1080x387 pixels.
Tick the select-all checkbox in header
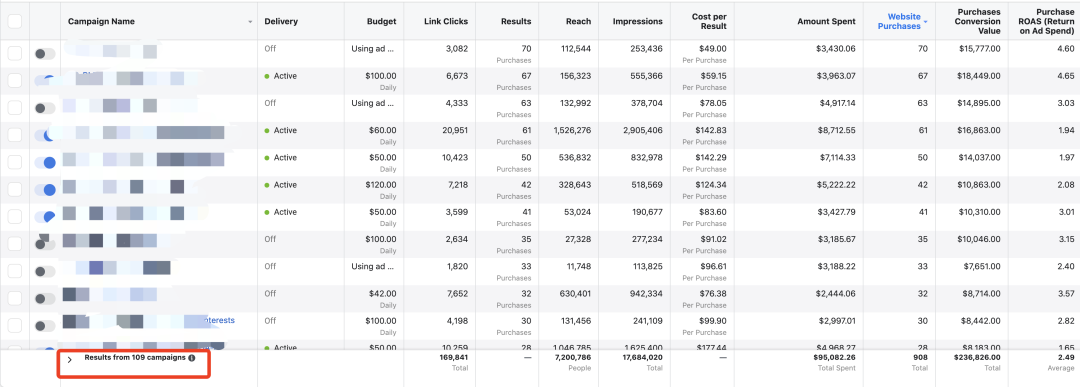coord(14,21)
